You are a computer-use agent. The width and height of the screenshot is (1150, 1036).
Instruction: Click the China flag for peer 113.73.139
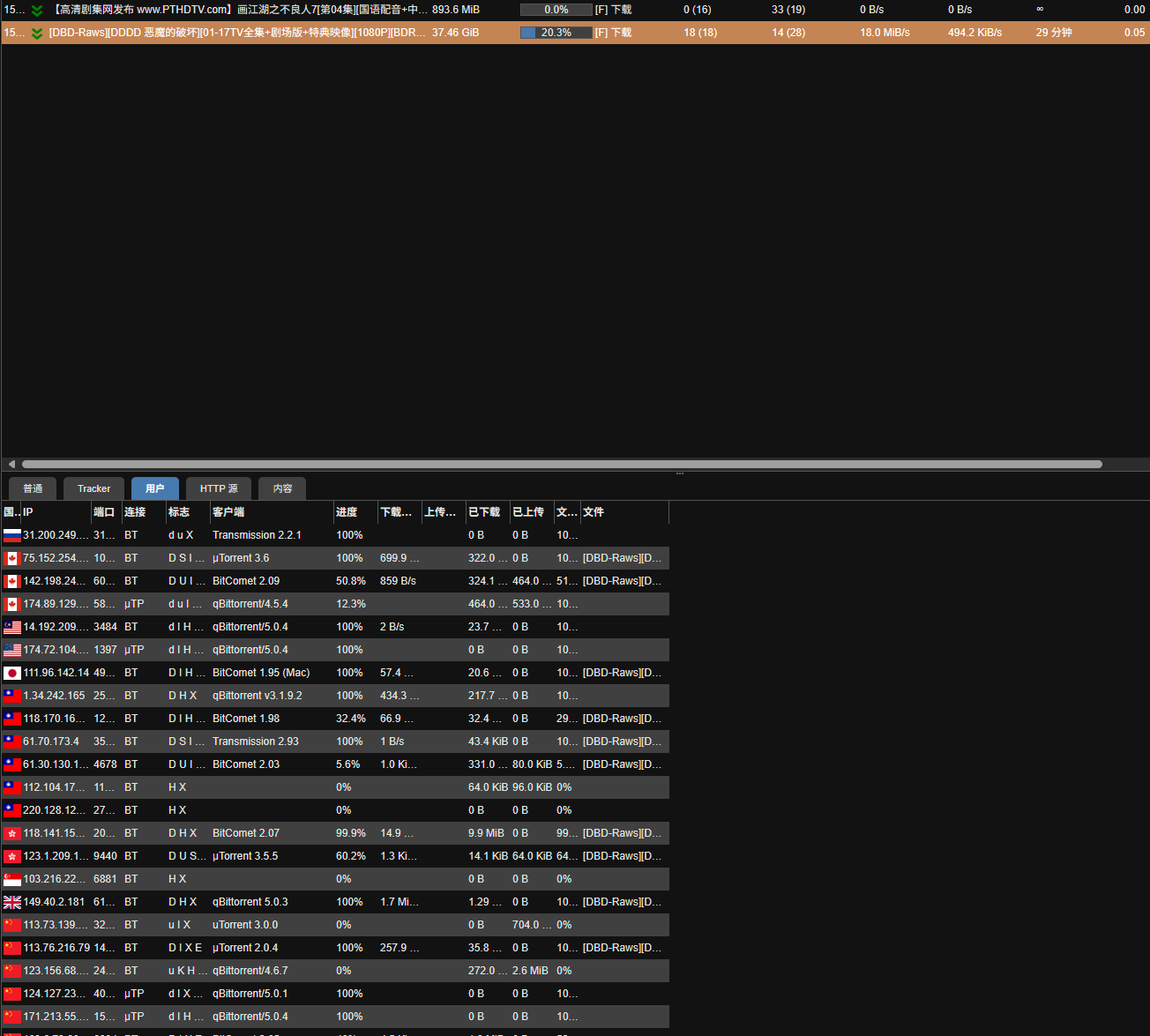coord(12,925)
